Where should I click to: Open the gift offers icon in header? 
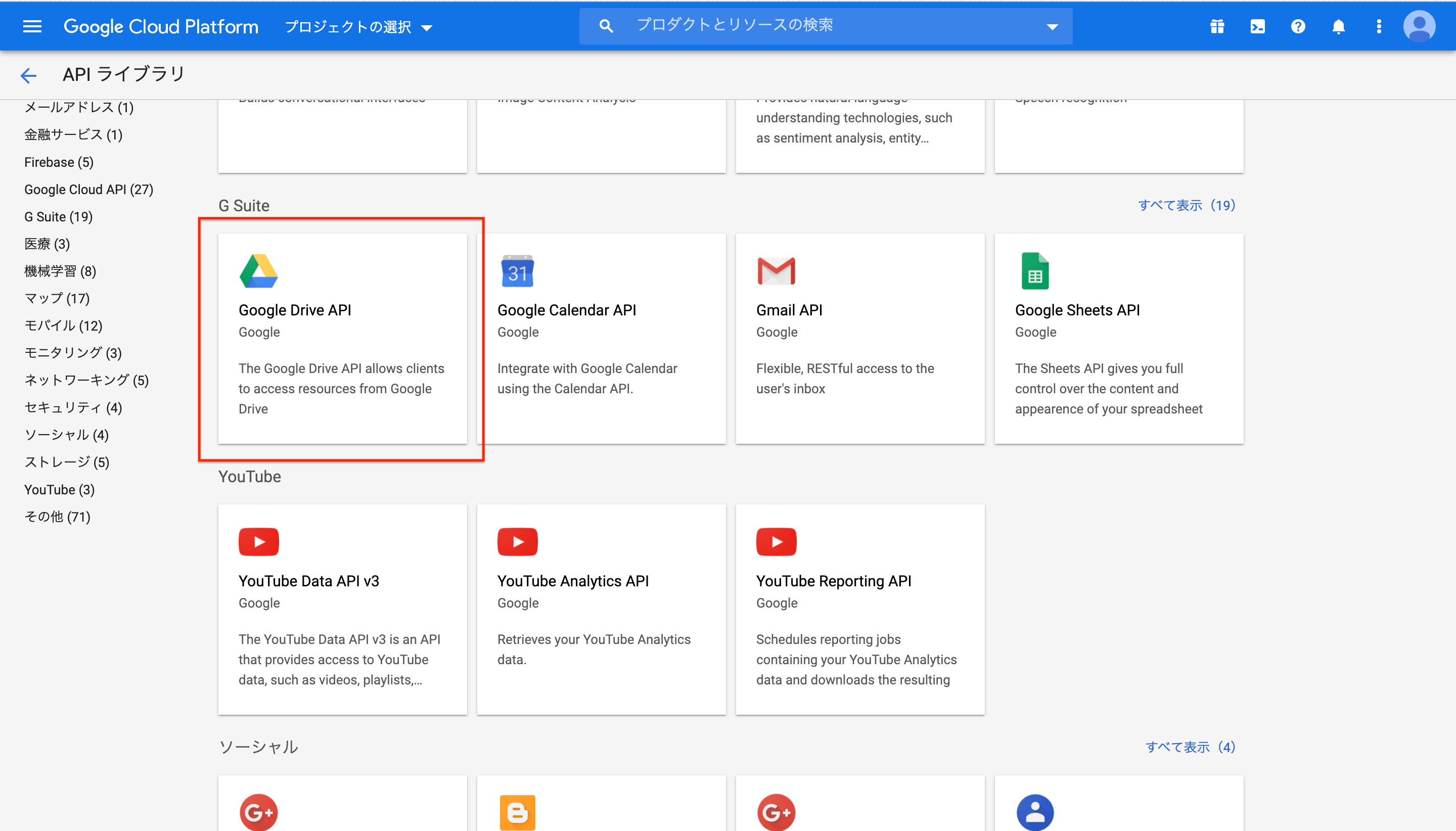[1217, 26]
